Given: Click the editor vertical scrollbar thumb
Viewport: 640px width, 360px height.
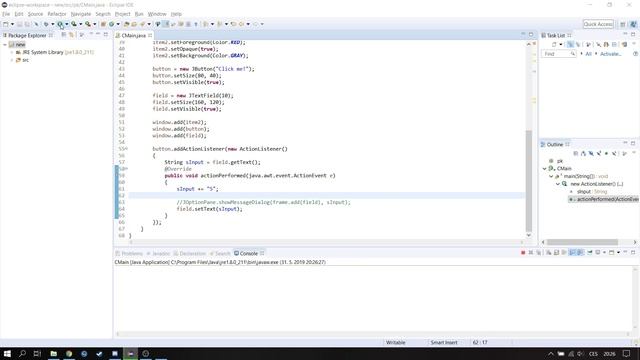Looking at the screenshot, I should (529, 180).
